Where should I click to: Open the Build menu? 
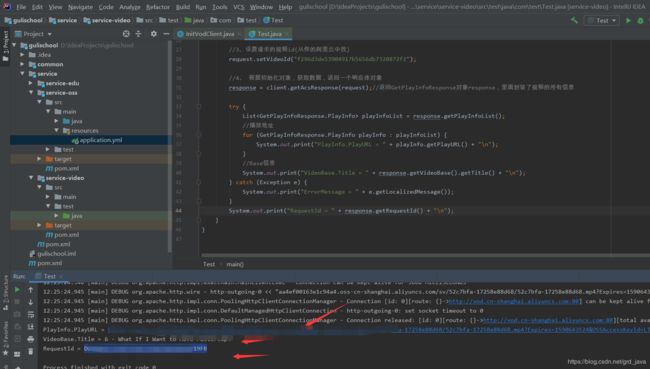point(183,7)
